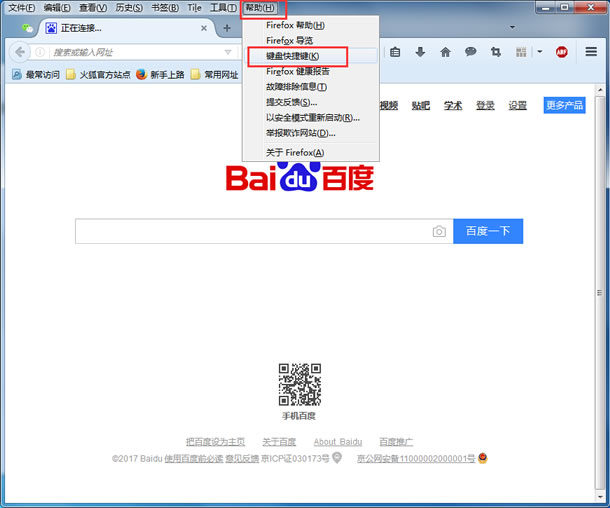This screenshot has width=610, height=508.
Task: Click the 意见反馈 link
Action: tap(242, 459)
